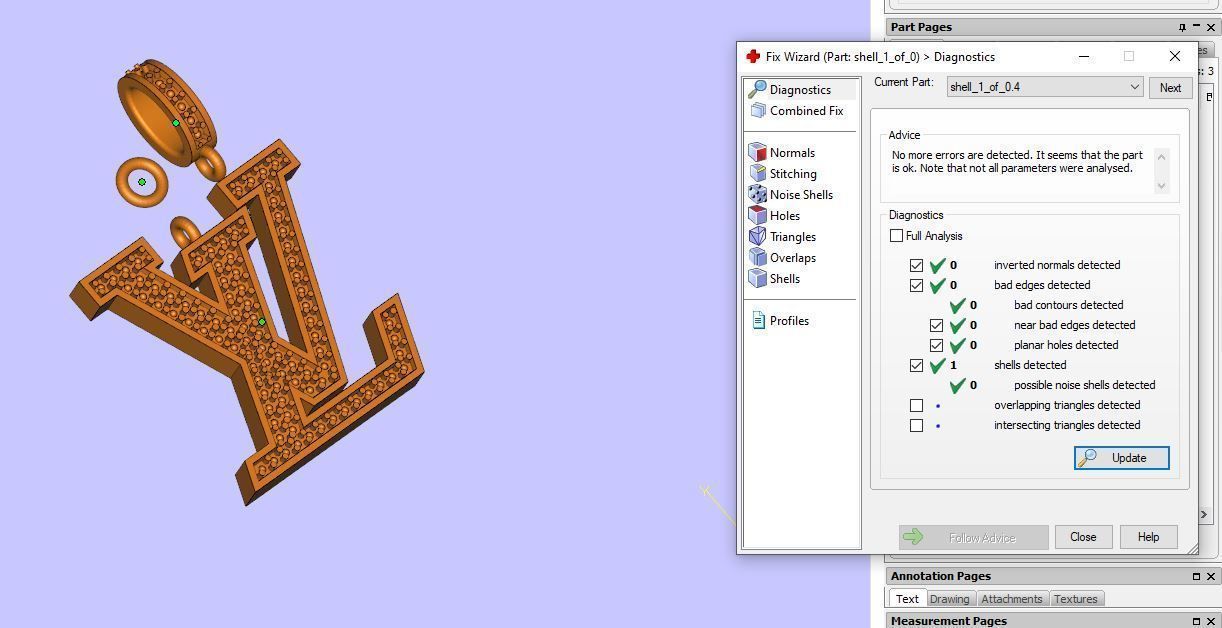Click the scroll right arrow behind dialog

(1204, 515)
